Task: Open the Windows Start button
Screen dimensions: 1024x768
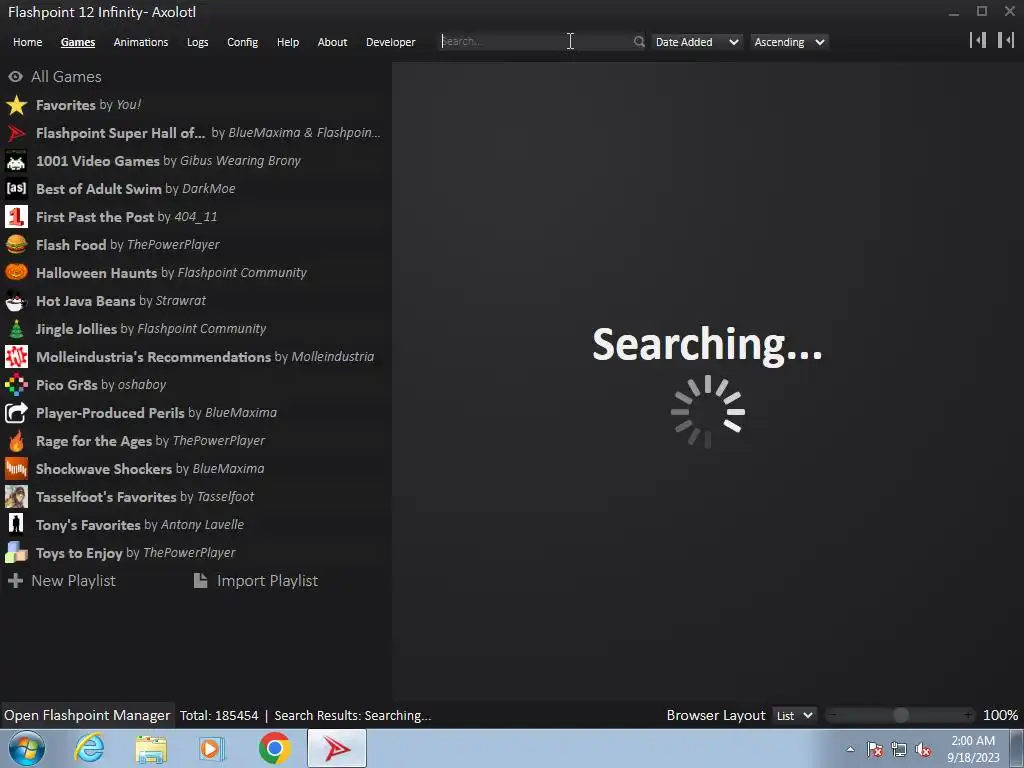Action: (27, 748)
